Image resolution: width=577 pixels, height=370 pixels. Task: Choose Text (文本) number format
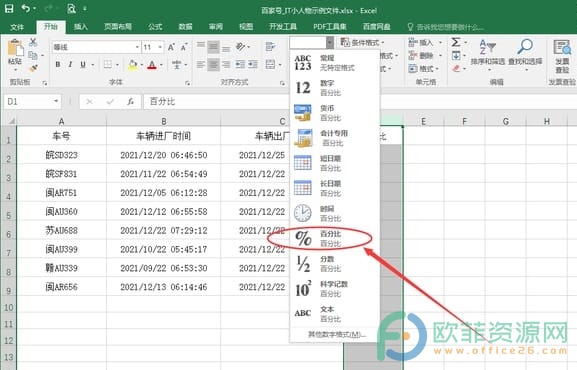[x=334, y=314]
